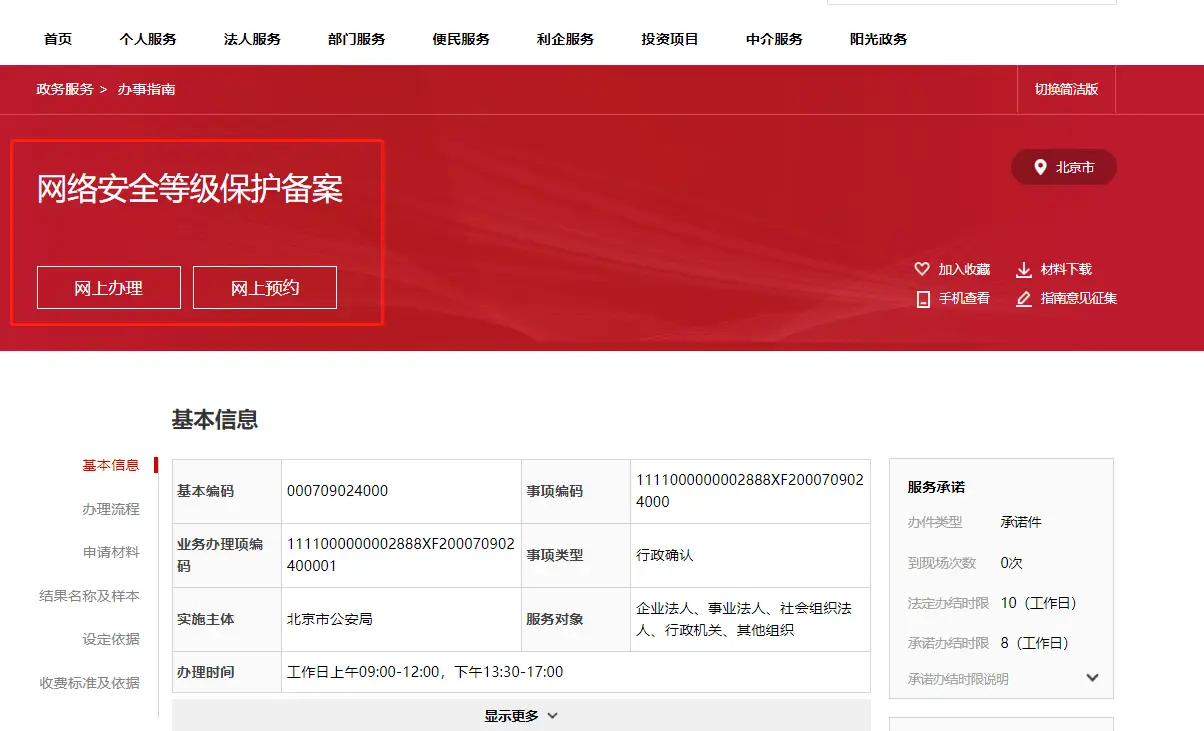
Task: Select the 设定依据 section
Action: coord(113,638)
